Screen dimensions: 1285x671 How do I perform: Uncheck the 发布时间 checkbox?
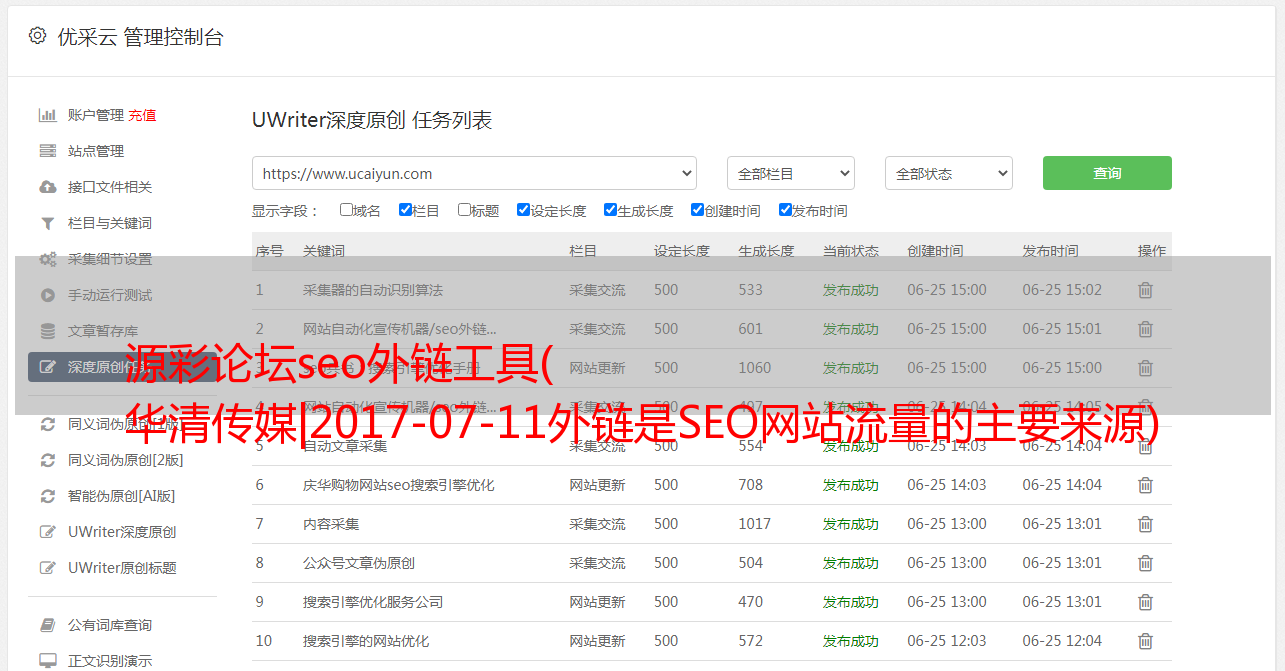pyautogui.click(x=785, y=210)
